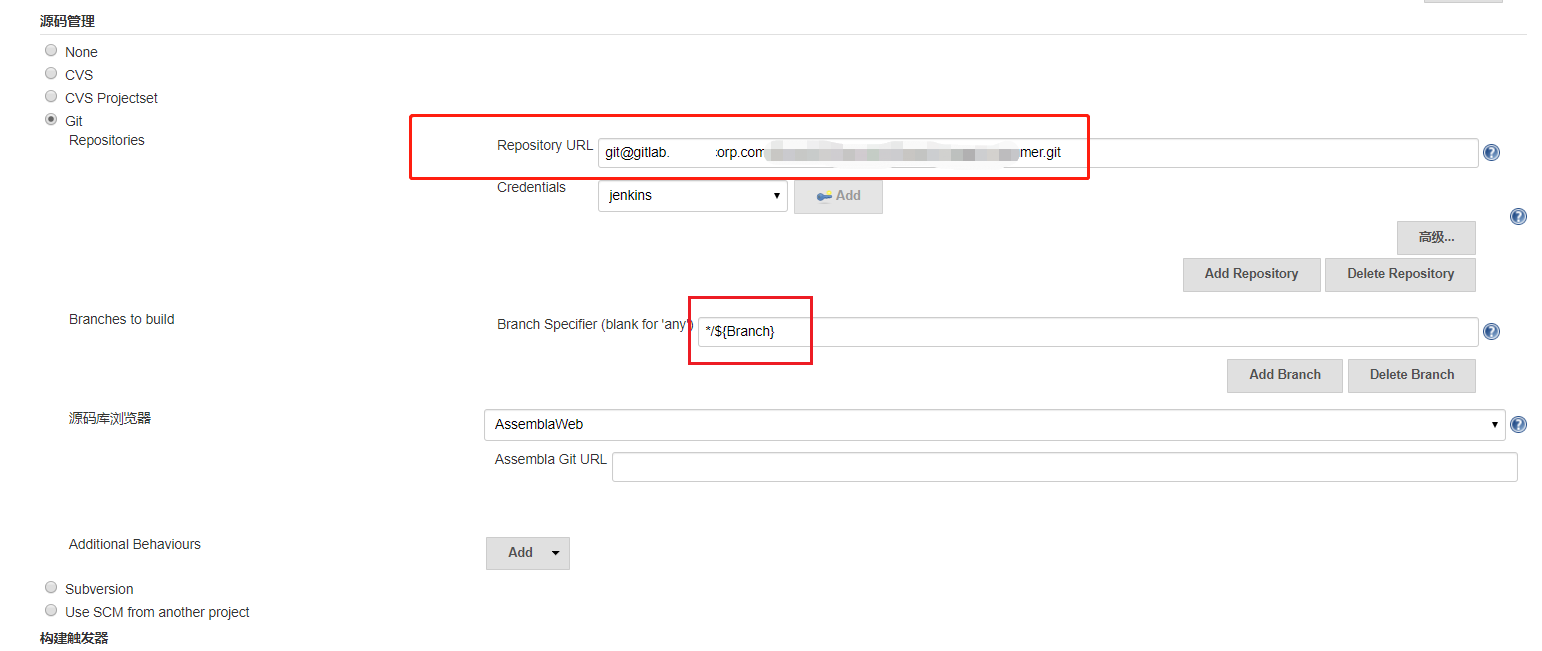Click the Credentials label
Viewport: 1542px width, 651px height.
(531, 188)
